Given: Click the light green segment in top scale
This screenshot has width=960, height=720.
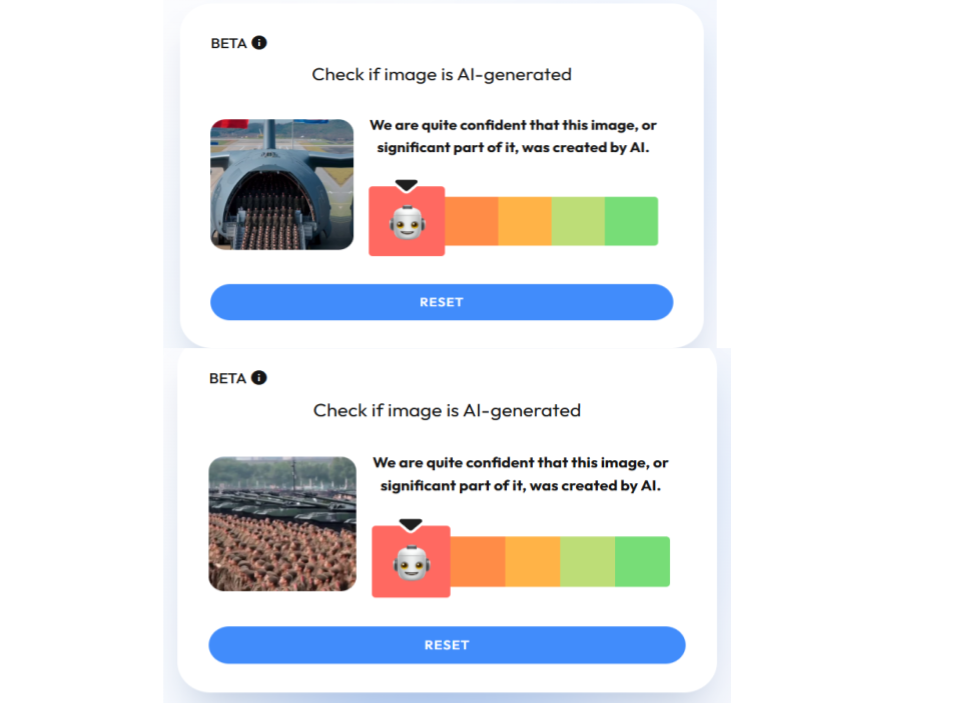Looking at the screenshot, I should point(578,221).
